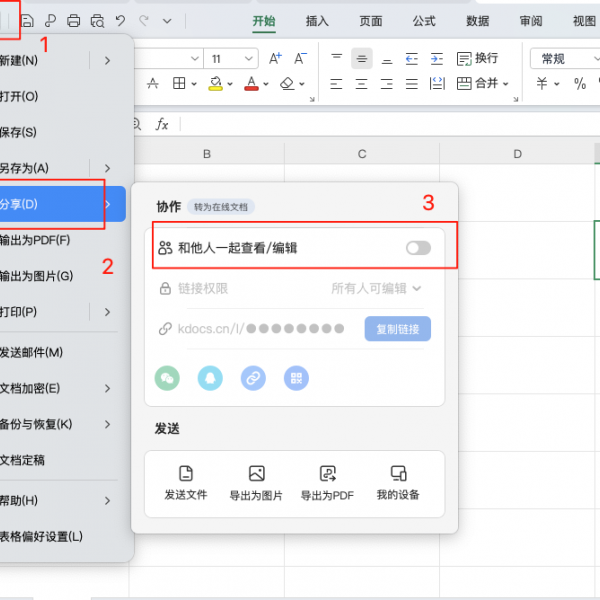Open the QR code share icon

(x=296, y=378)
